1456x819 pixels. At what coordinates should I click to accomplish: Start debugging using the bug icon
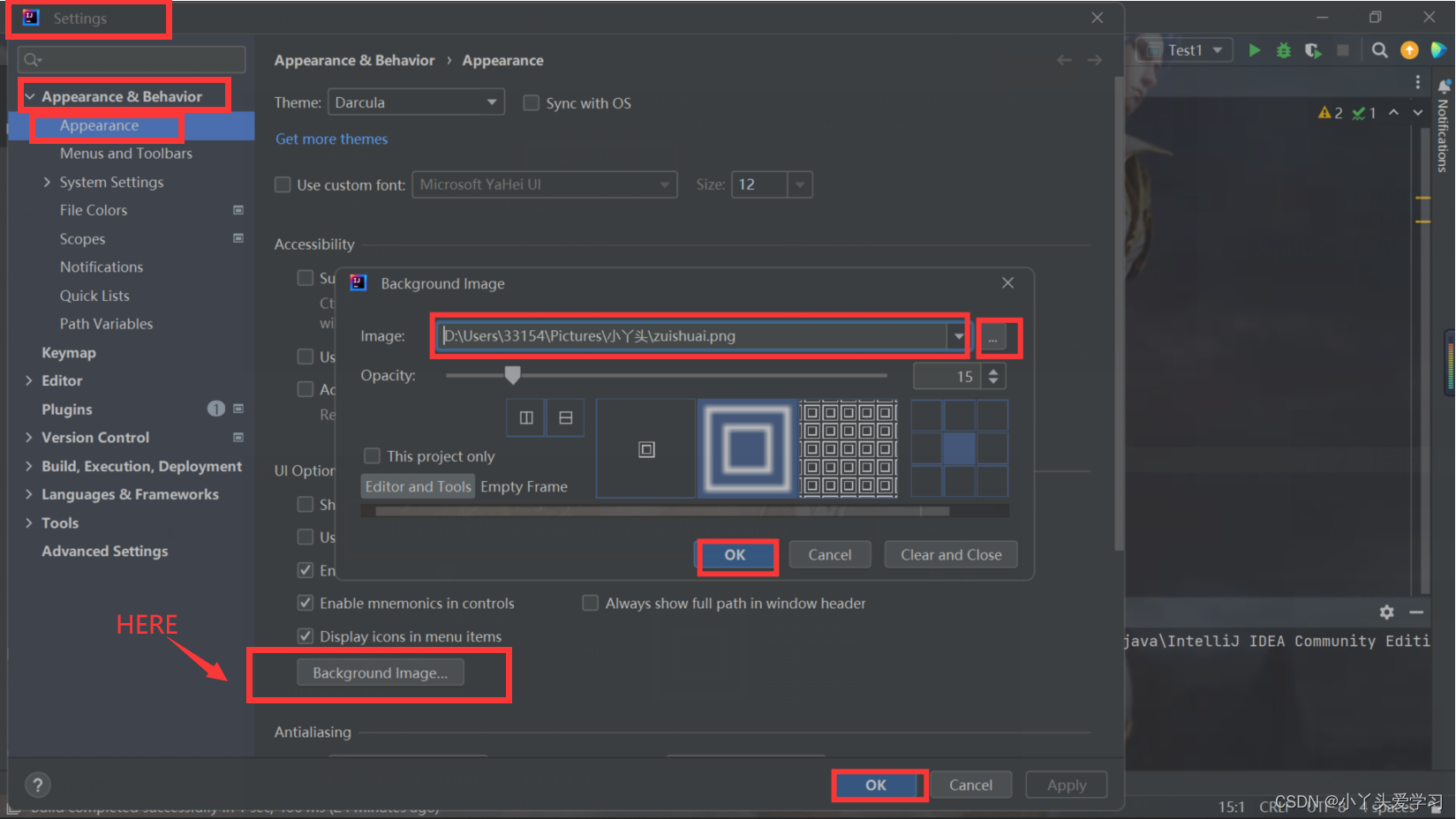1283,50
